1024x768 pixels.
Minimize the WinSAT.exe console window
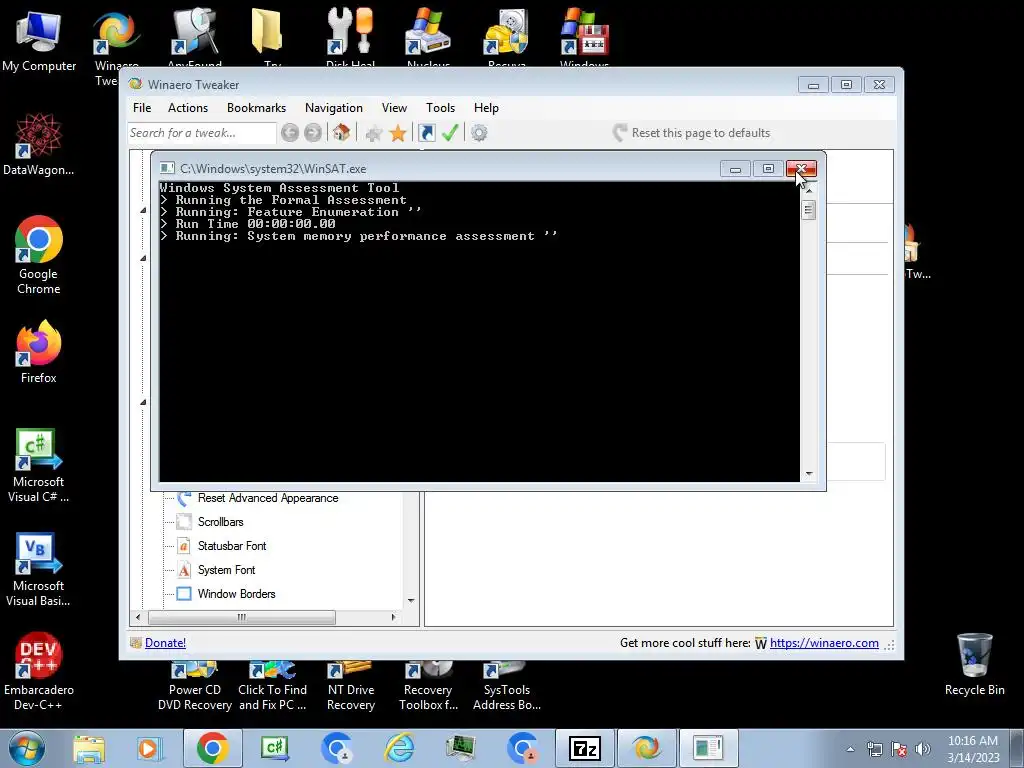pos(735,169)
